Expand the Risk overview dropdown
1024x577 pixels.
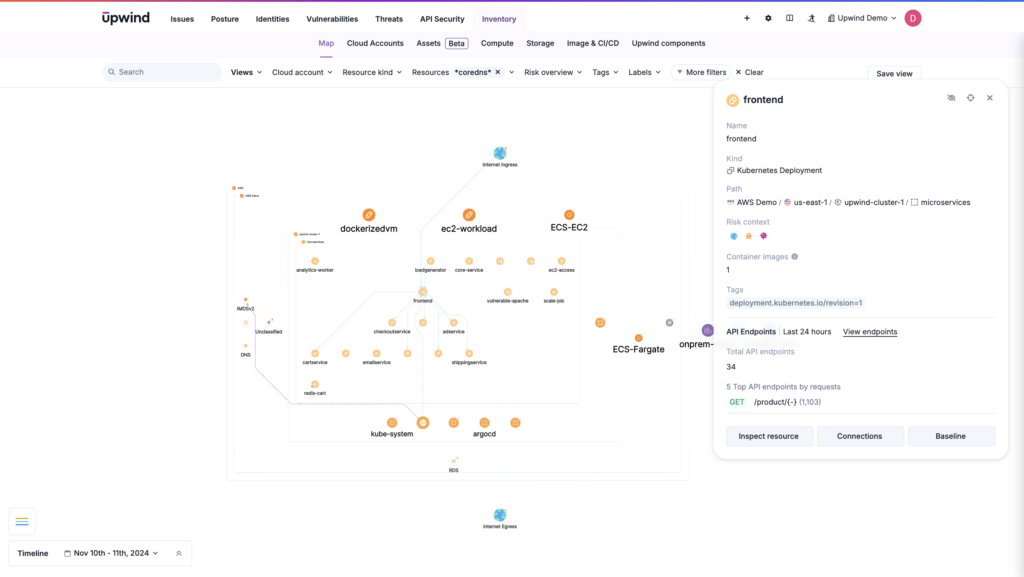click(x=553, y=72)
